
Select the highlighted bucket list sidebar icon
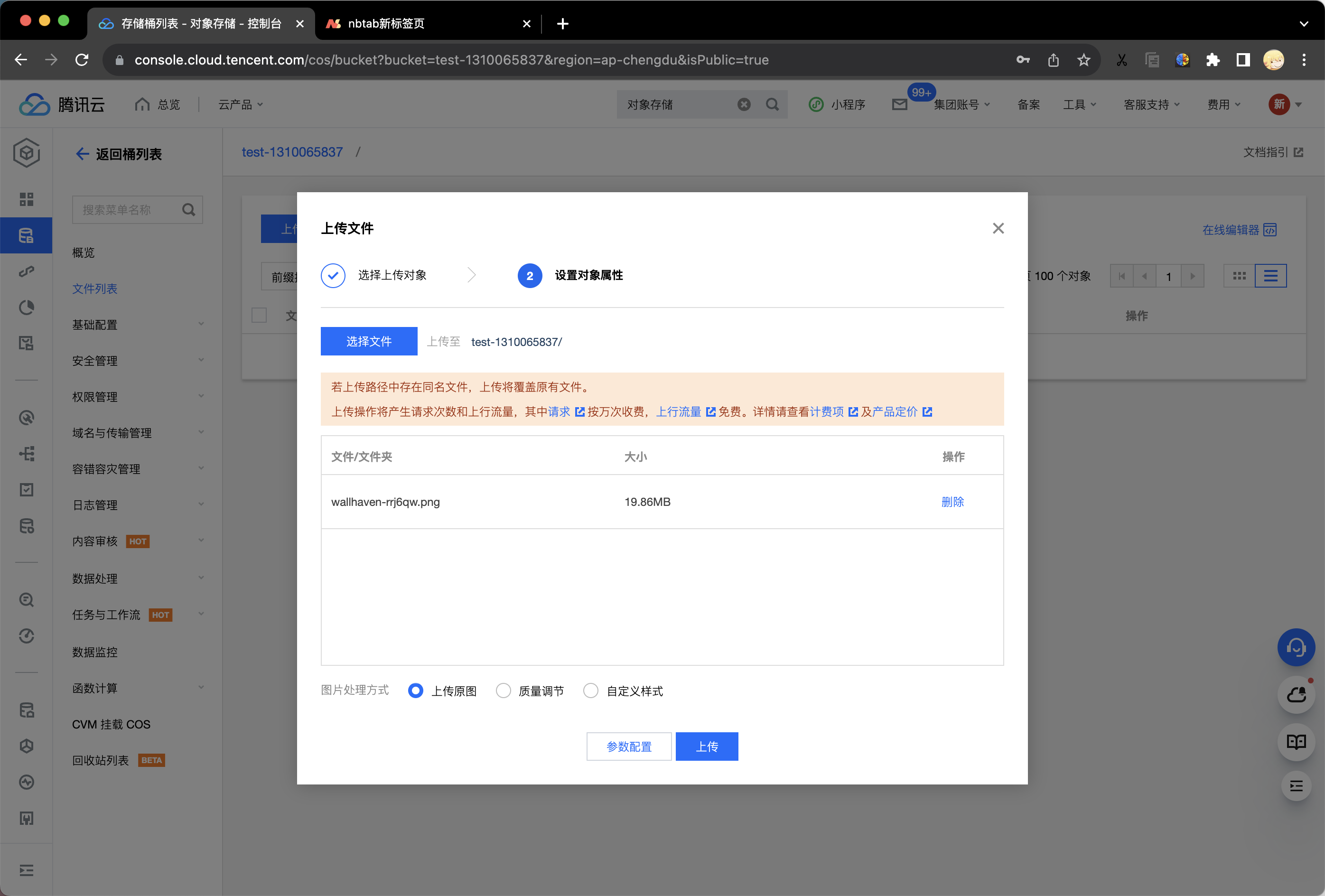[26, 235]
